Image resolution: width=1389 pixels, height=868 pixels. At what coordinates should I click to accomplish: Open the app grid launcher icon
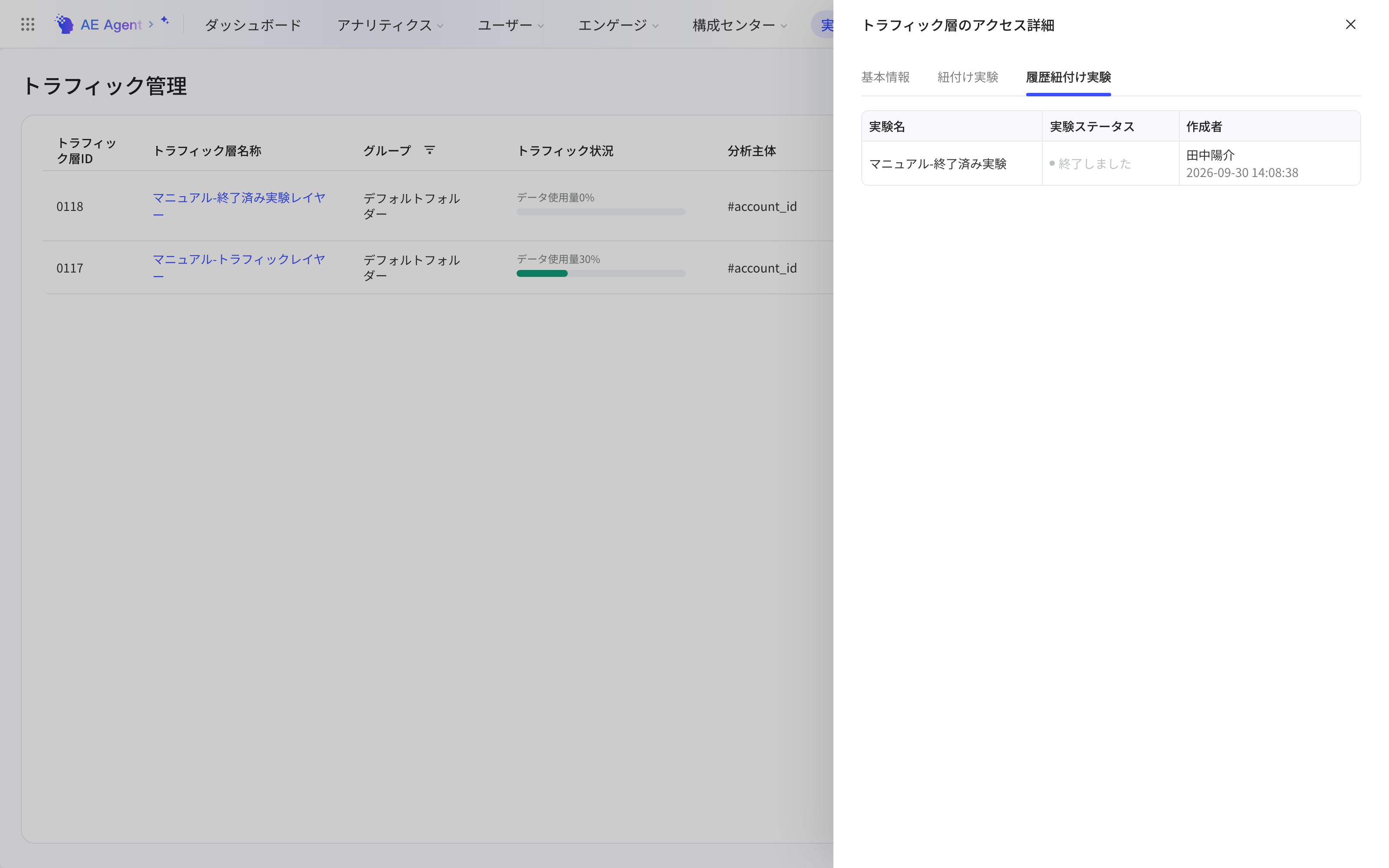27,24
